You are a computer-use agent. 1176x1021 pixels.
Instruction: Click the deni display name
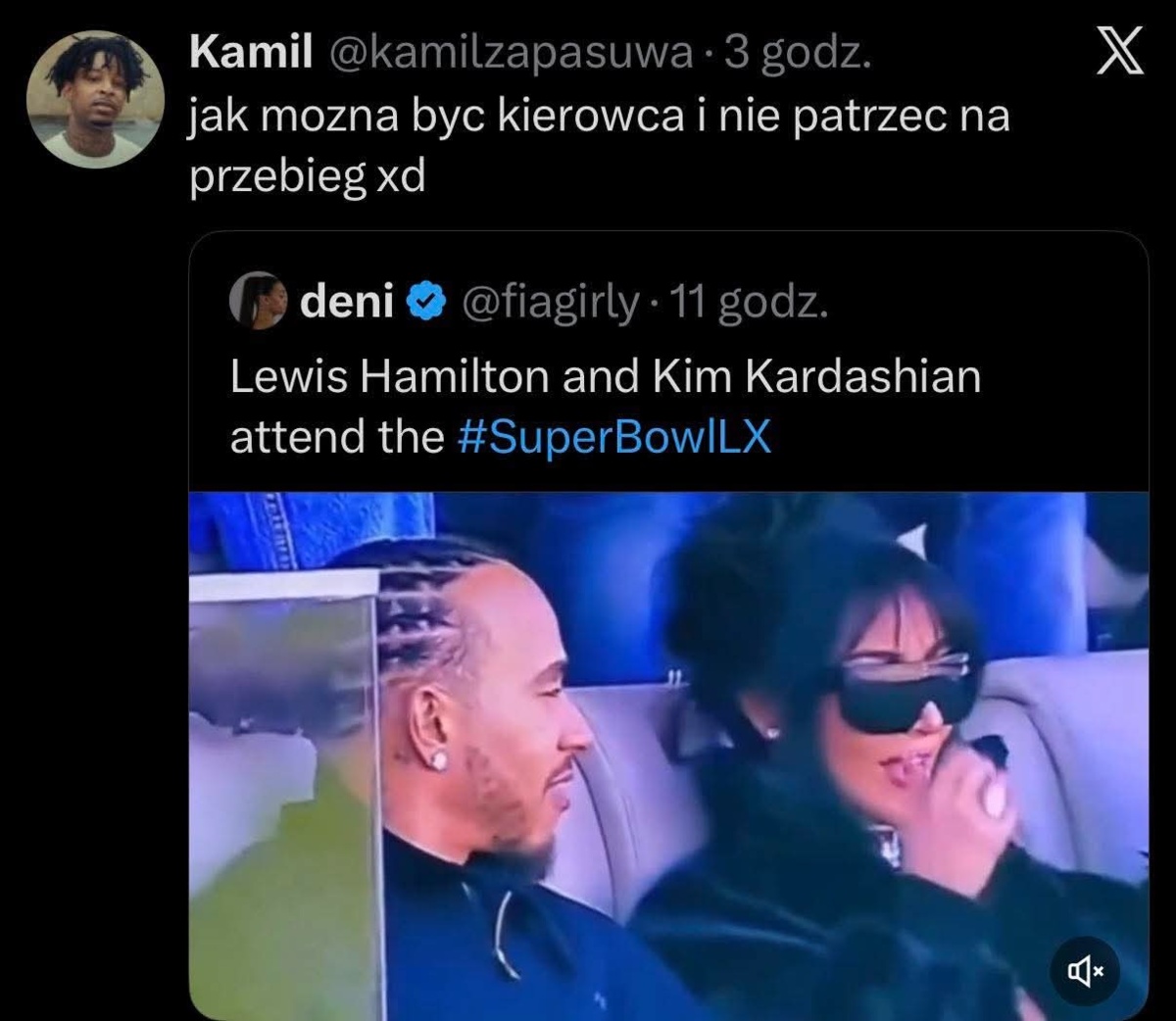[346, 303]
